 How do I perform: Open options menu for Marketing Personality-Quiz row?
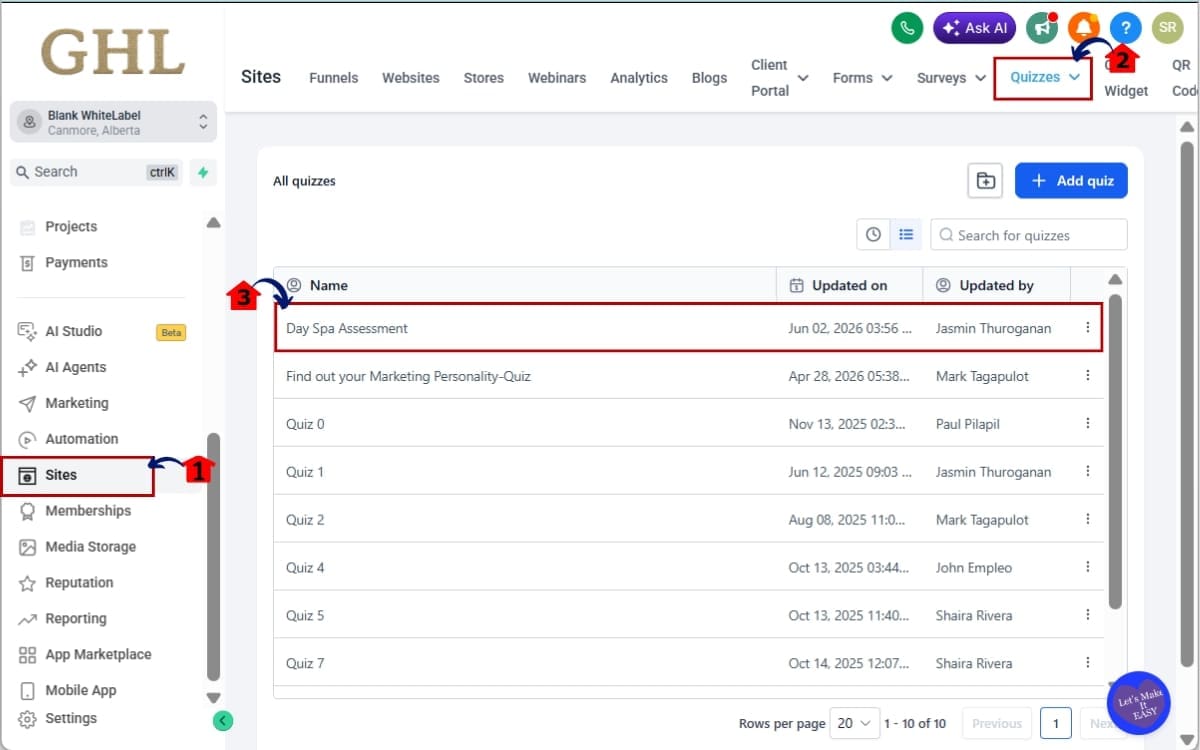click(x=1088, y=376)
